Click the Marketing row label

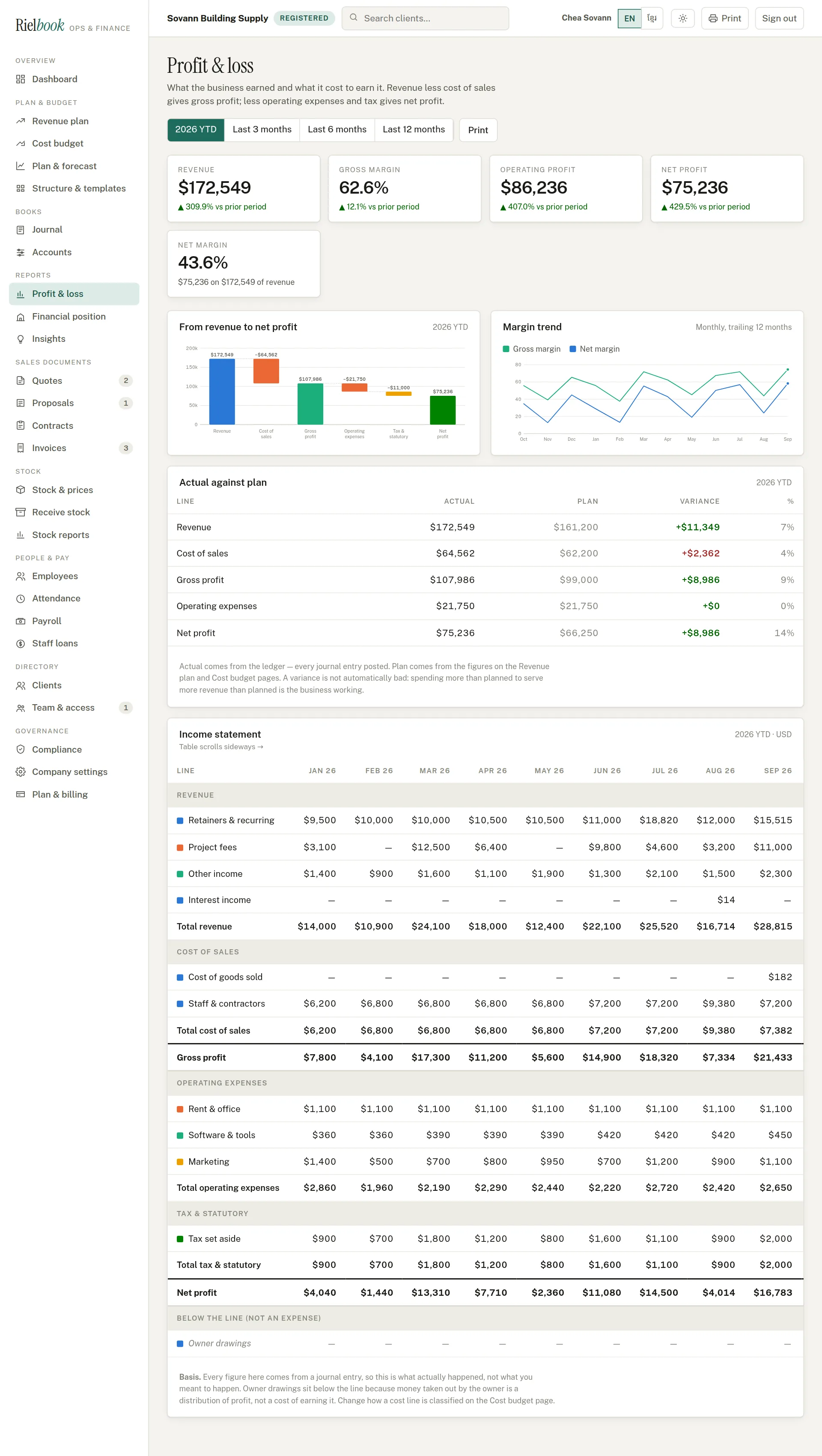[x=208, y=1162]
